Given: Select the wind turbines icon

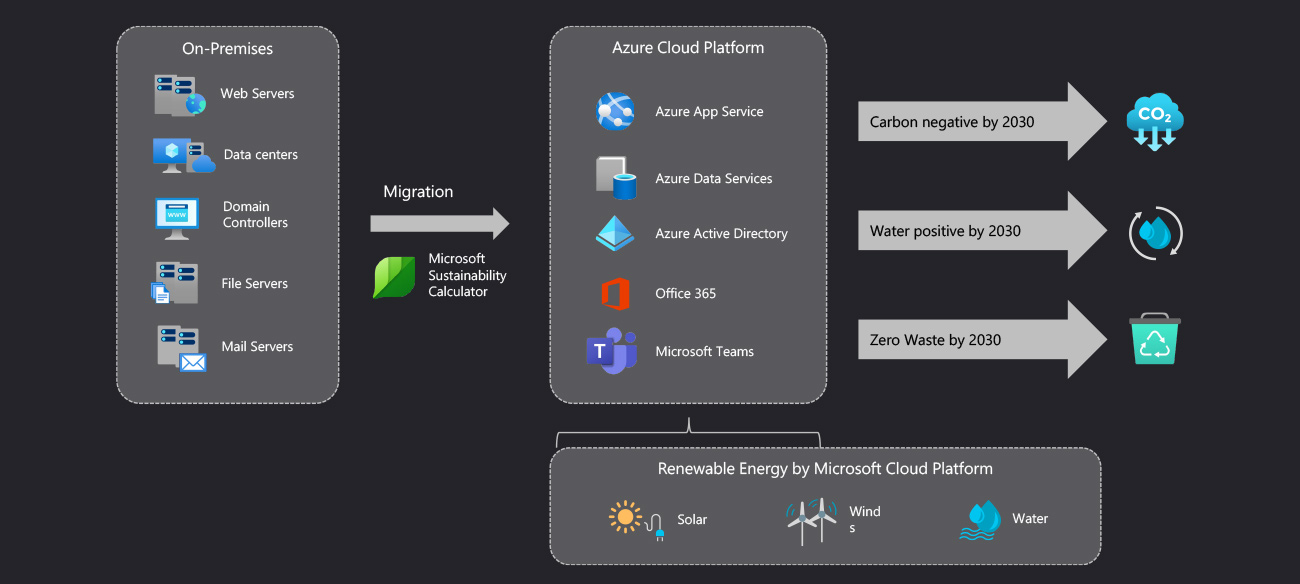Looking at the screenshot, I should pos(811,519).
